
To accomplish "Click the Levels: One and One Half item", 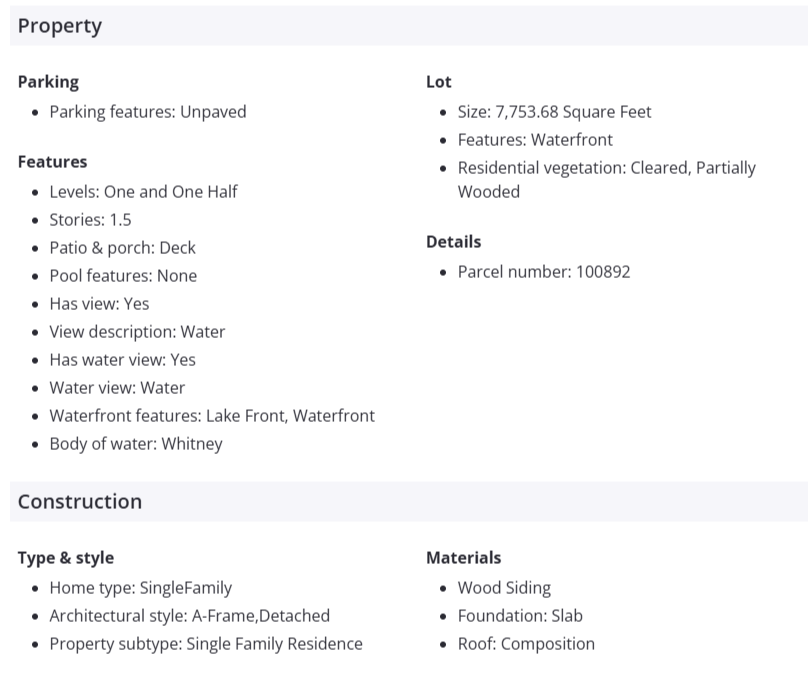I will pos(143,192).
